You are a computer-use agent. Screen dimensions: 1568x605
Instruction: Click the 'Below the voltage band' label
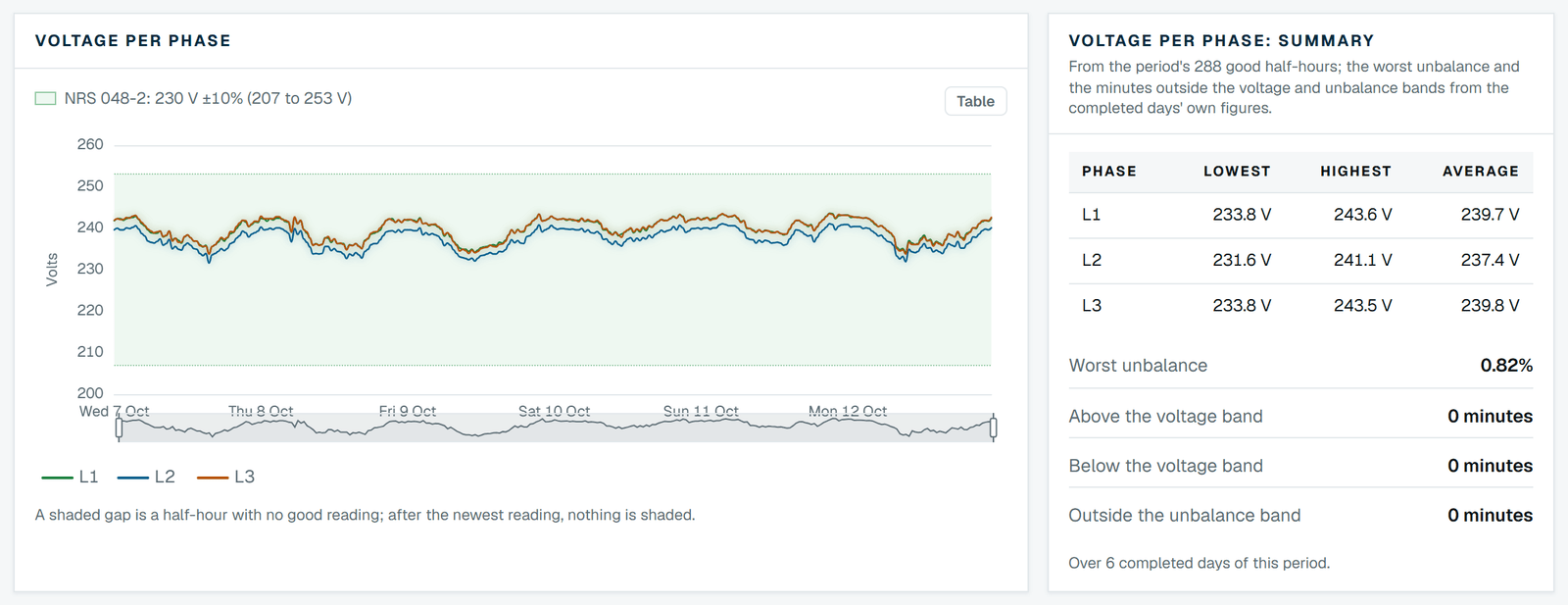click(x=1165, y=466)
